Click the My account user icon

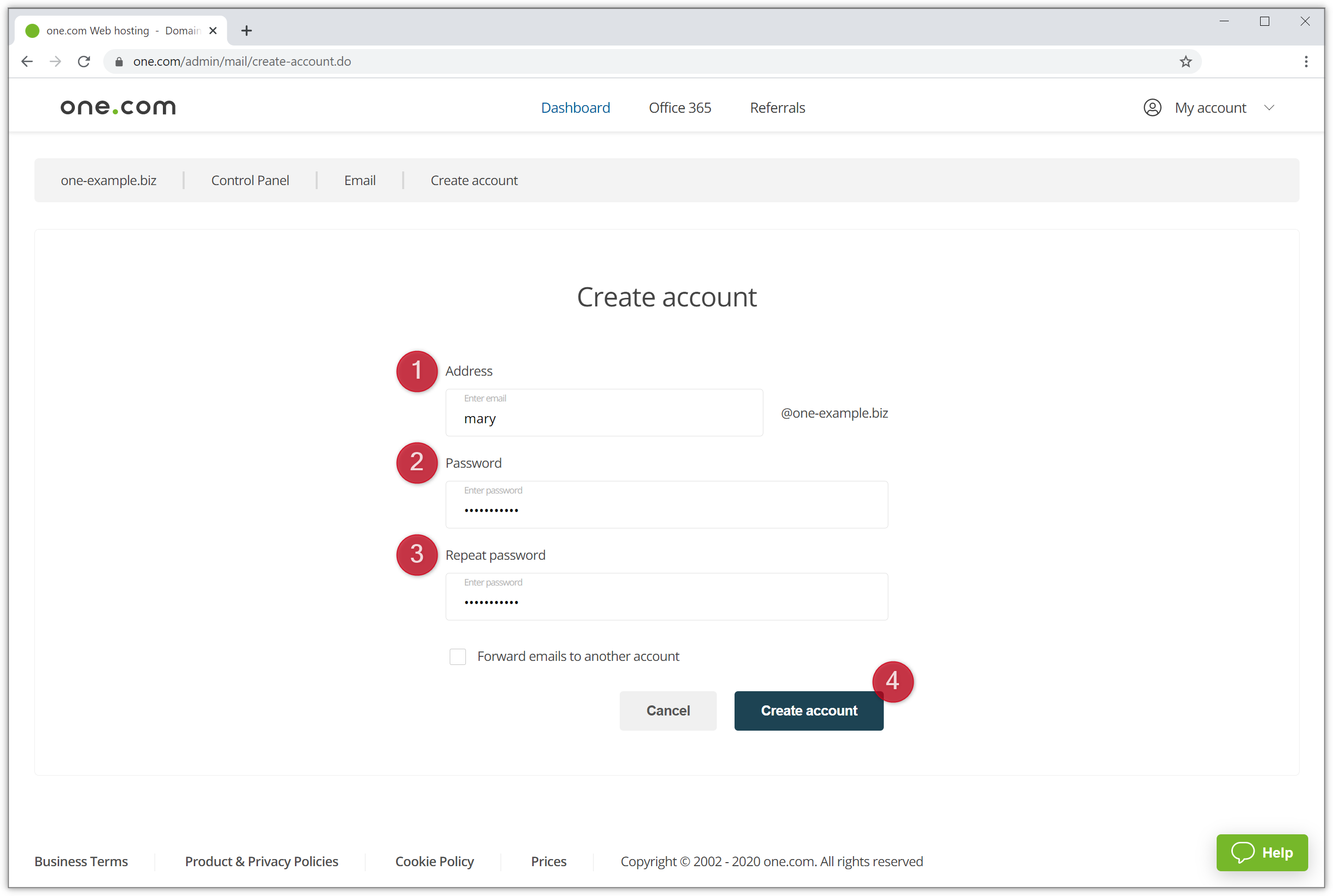1153,107
